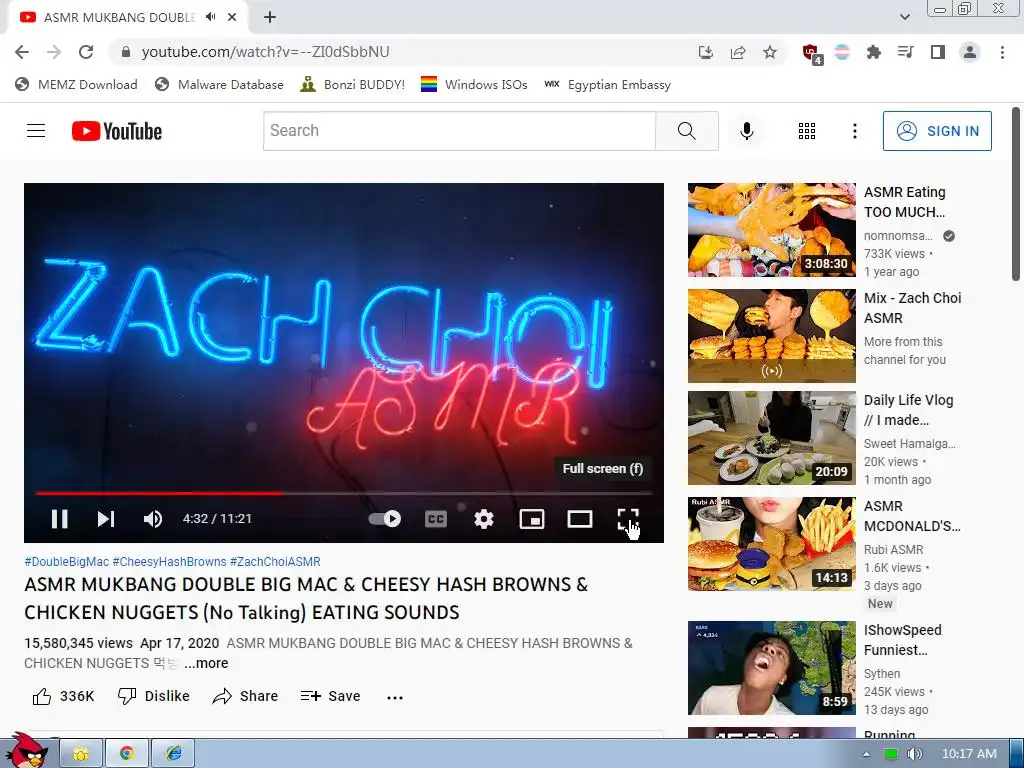Open uBlock Origin extension icon
Screen dimensions: 1024x768
tap(811, 53)
